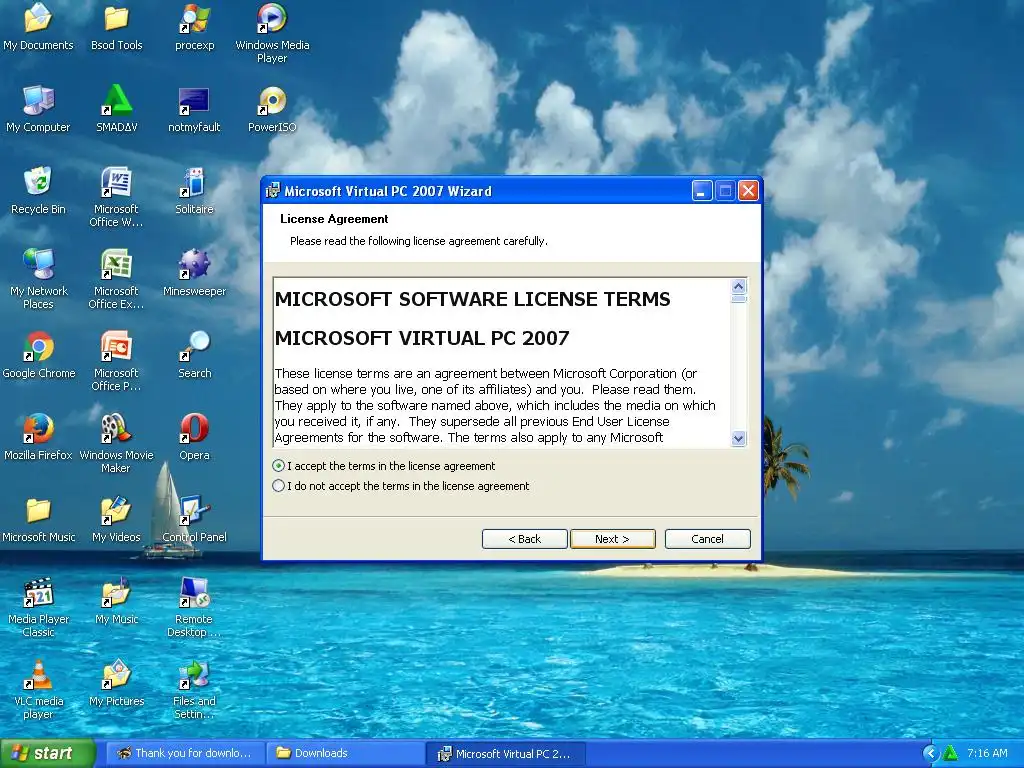Image resolution: width=1024 pixels, height=768 pixels.
Task: Select Microsoft Virtual PC taskbar button
Action: click(505, 754)
